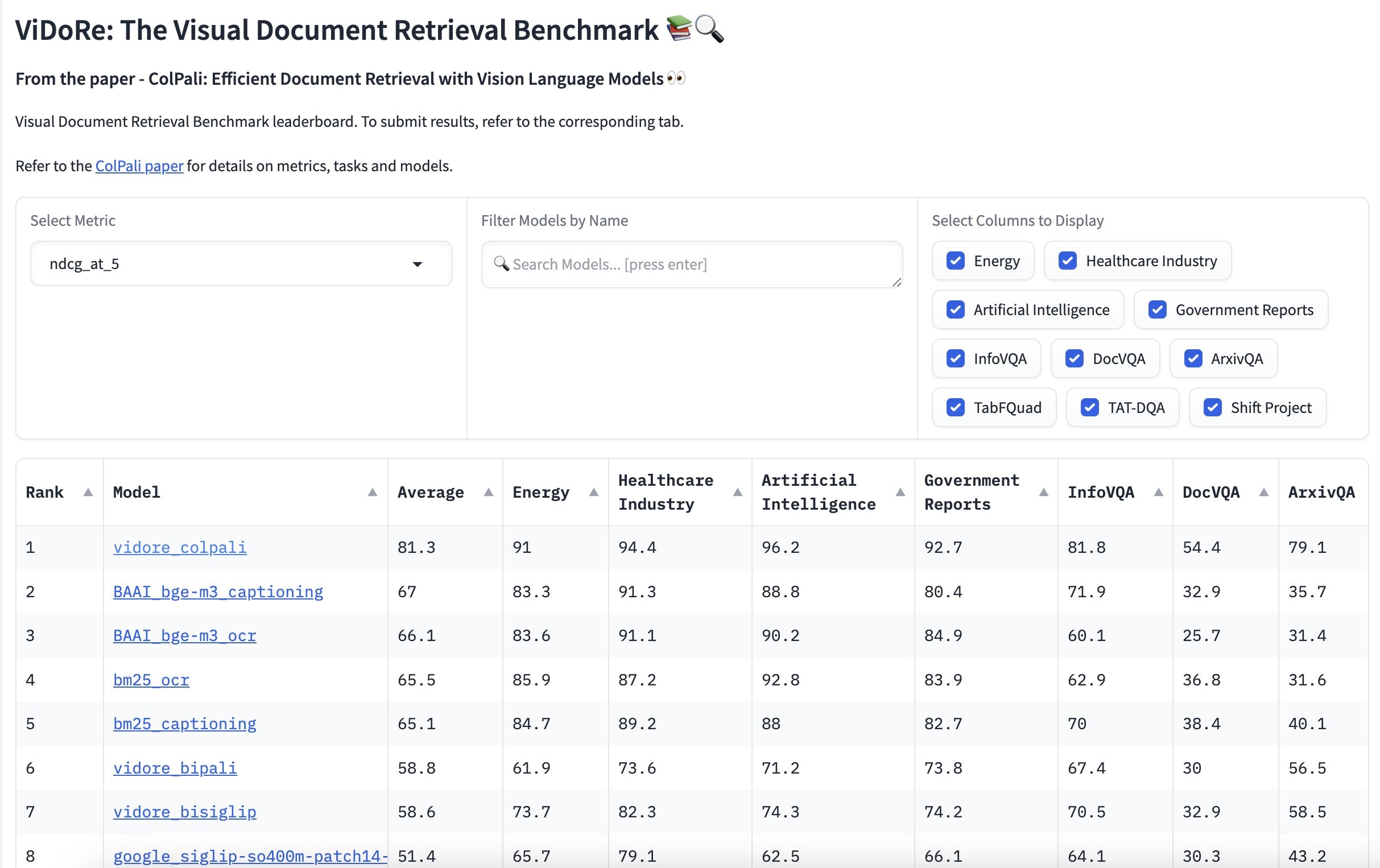The height and width of the screenshot is (868, 1380).
Task: Open the bm25_ocr model link
Action: [x=151, y=680]
